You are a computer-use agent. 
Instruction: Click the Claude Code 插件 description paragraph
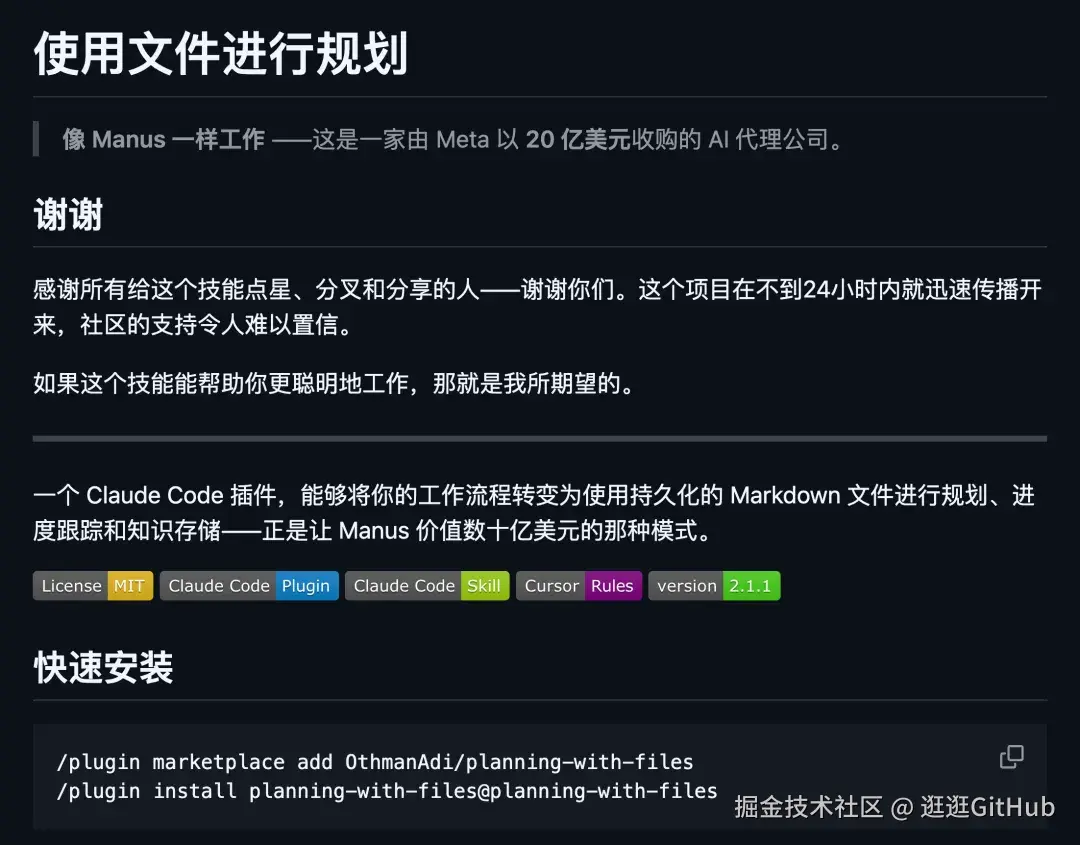tap(540, 512)
